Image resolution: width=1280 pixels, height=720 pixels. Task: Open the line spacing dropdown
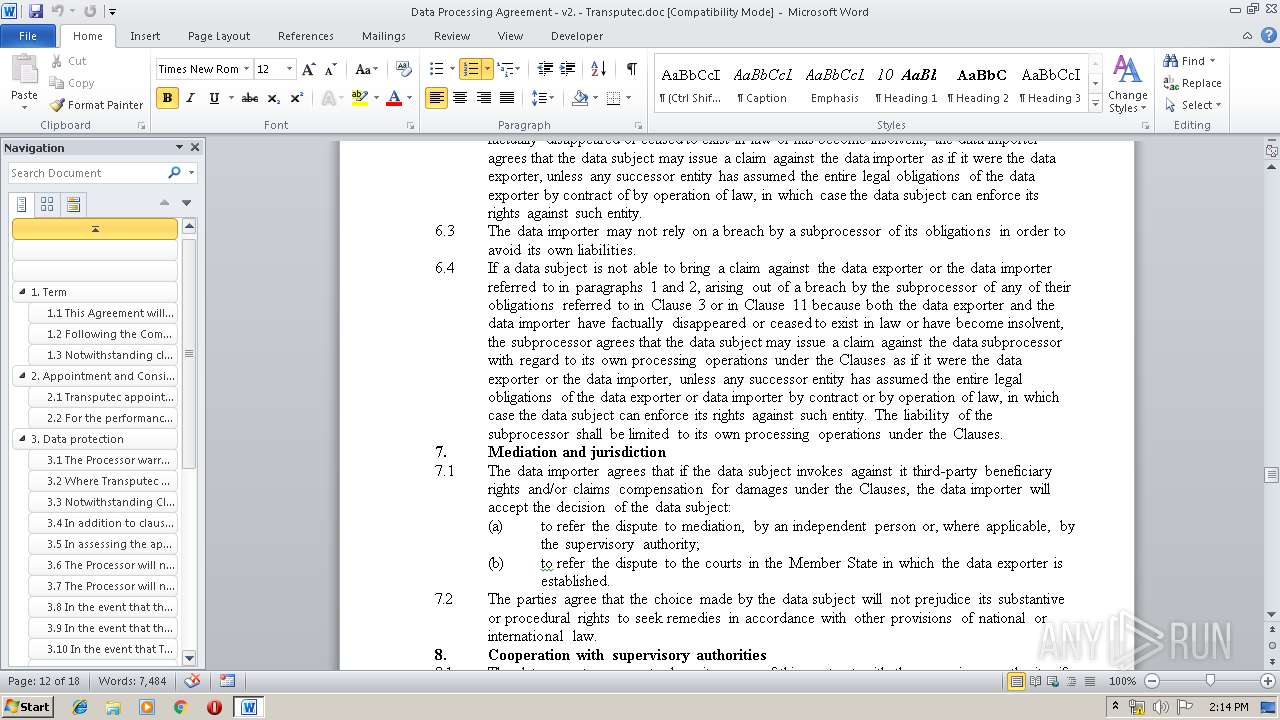[x=543, y=98]
